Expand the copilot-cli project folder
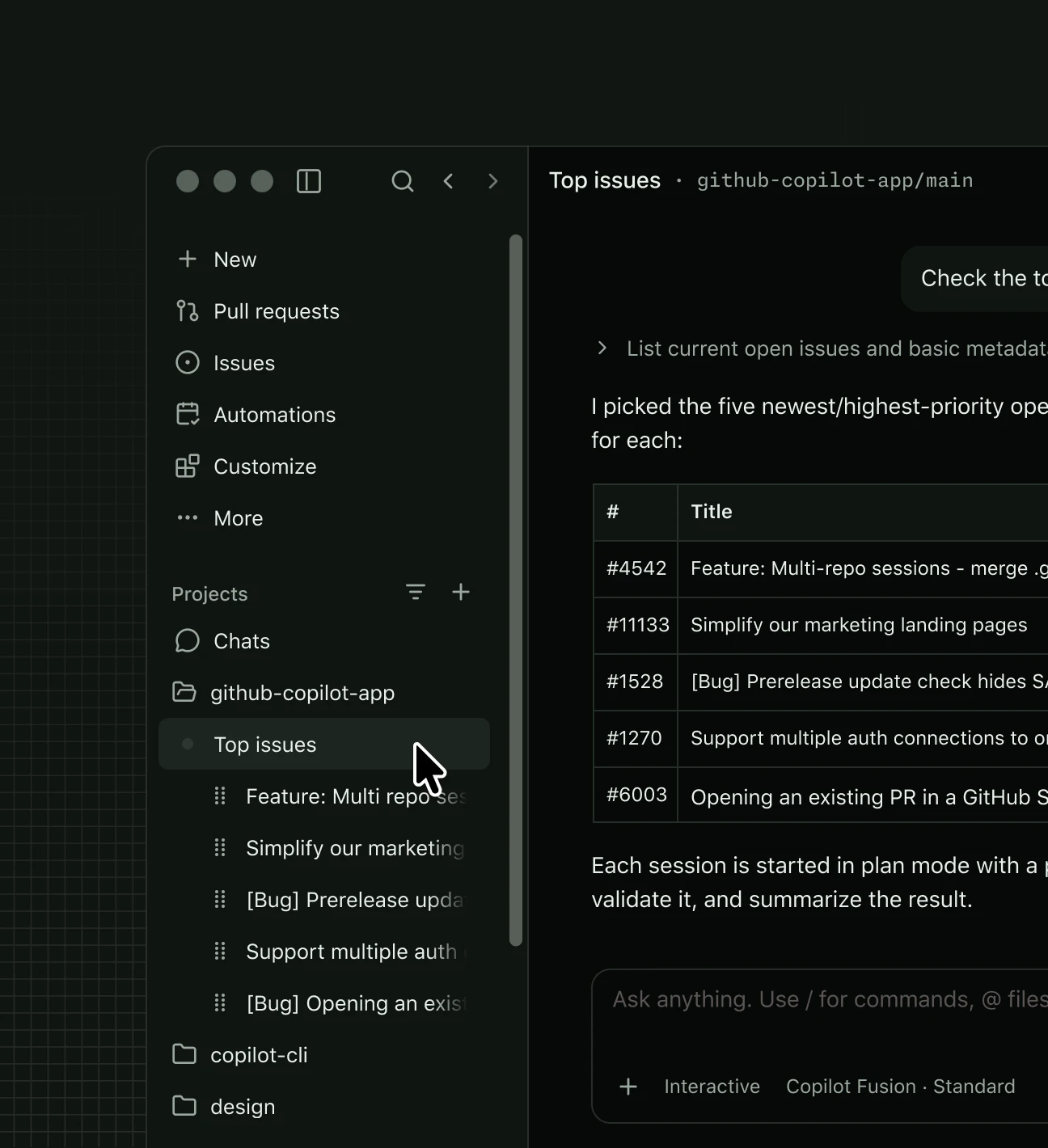 tap(324, 1055)
